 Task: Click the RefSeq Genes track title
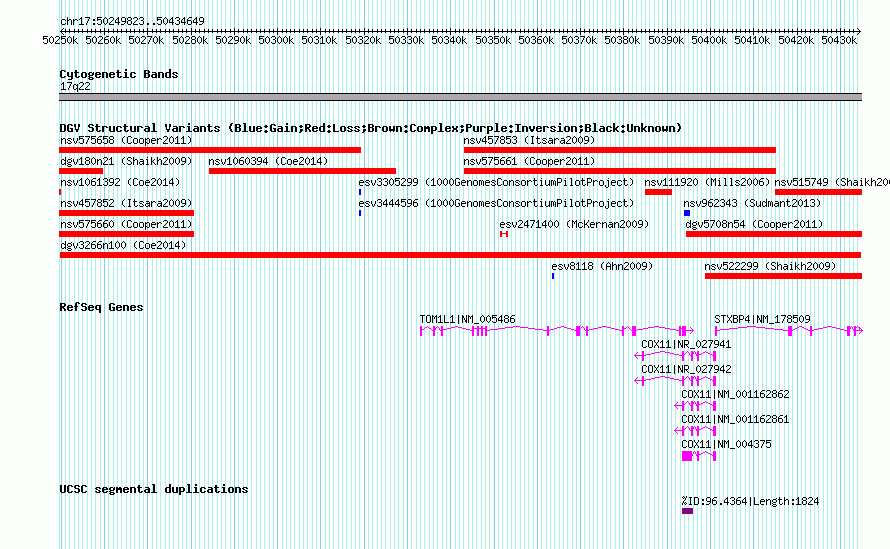[101, 307]
